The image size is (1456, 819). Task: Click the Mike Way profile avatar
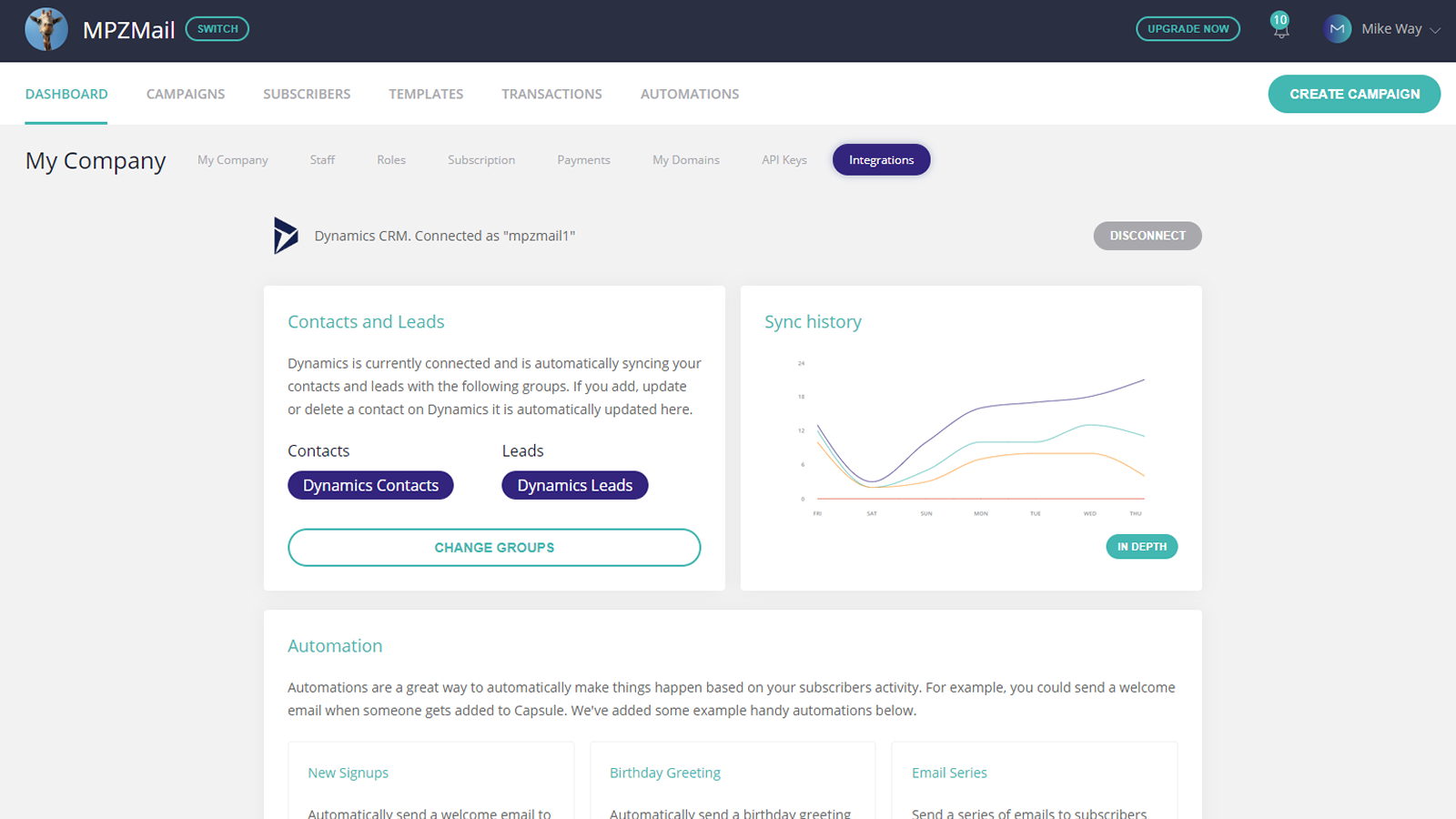click(x=1337, y=29)
